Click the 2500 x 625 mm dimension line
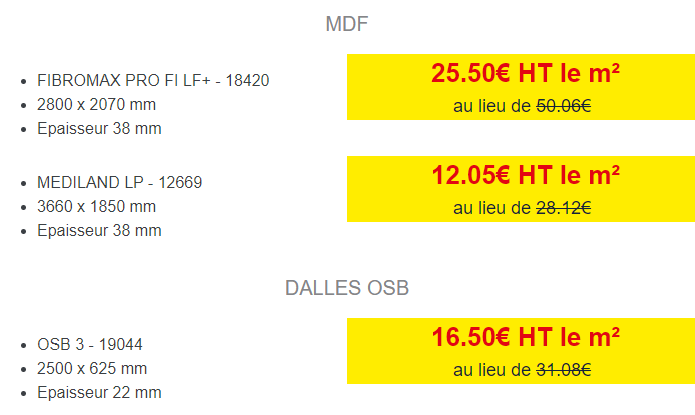The image size is (695, 415). pyautogui.click(x=92, y=368)
